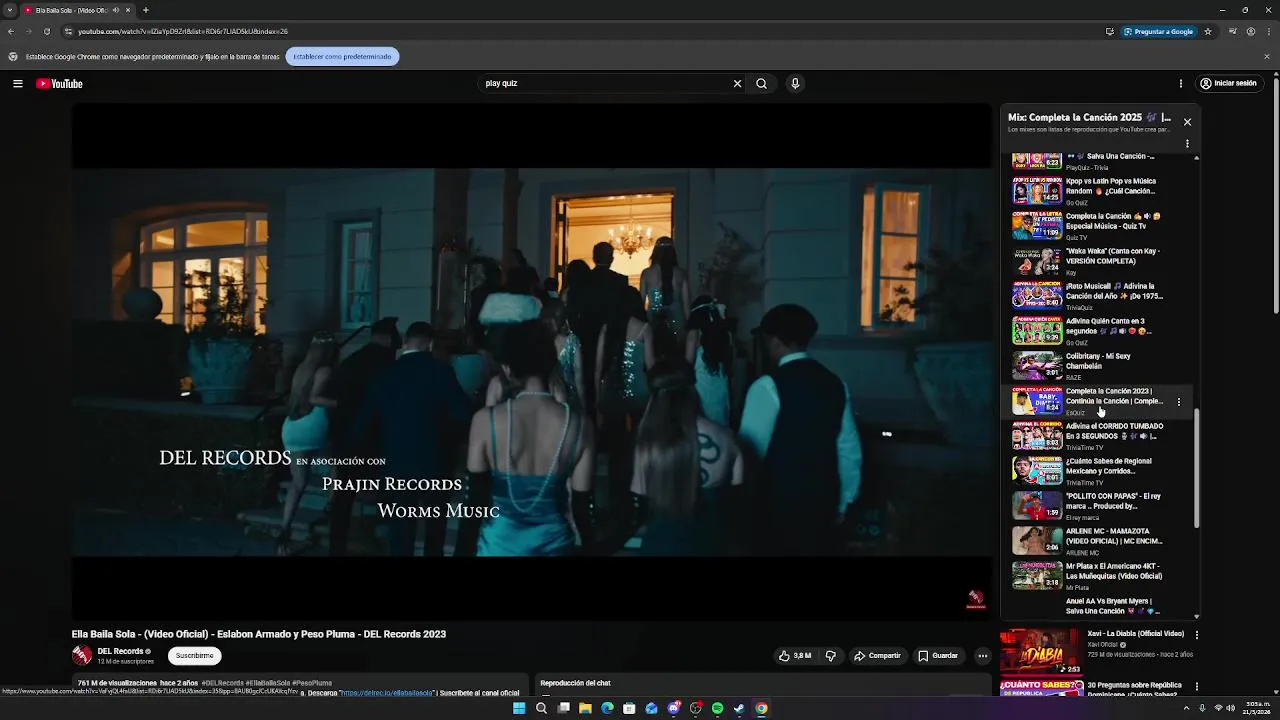Dismiss the default browser infobar
The width and height of the screenshot is (1280, 720).
(x=1267, y=57)
